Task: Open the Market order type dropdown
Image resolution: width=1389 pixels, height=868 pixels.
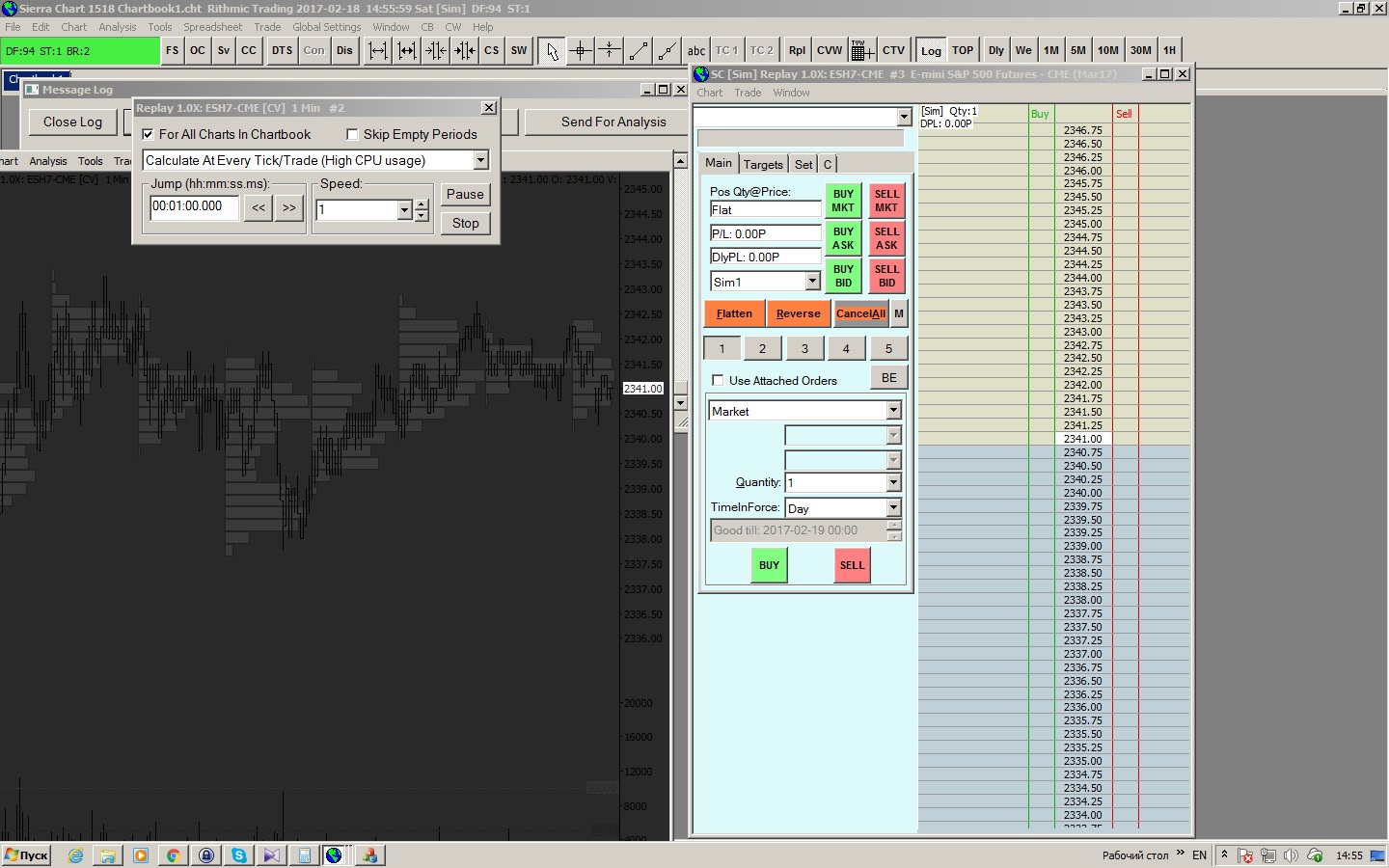Action: pyautogui.click(x=893, y=411)
